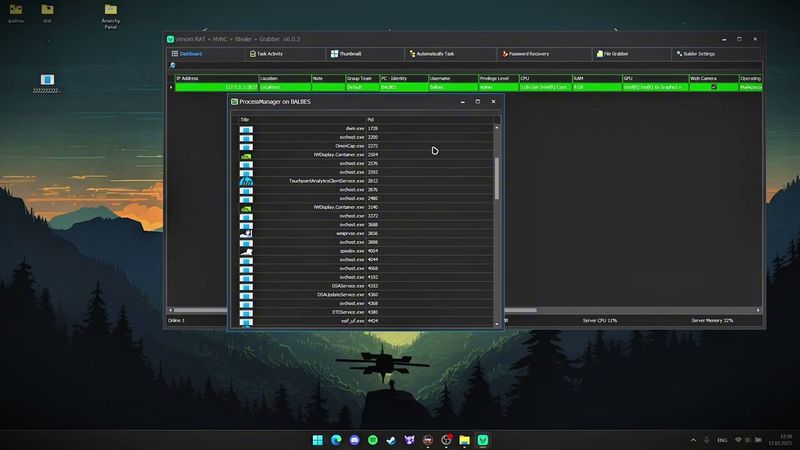
Task: Open File Explorer from the taskbar
Action: click(464, 440)
